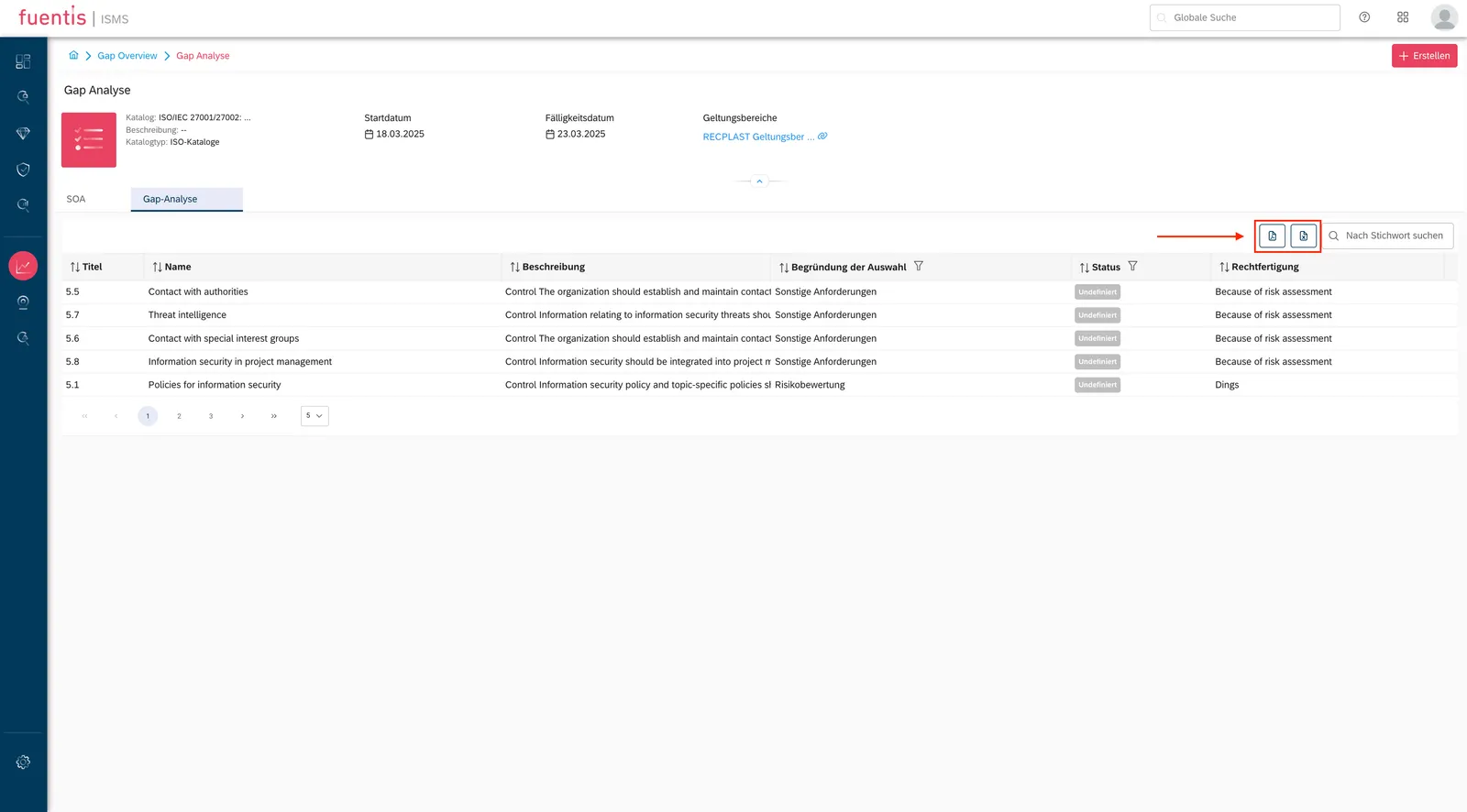Collapse the header details panel
Image resolution: width=1467 pixels, height=812 pixels.
coord(759,181)
